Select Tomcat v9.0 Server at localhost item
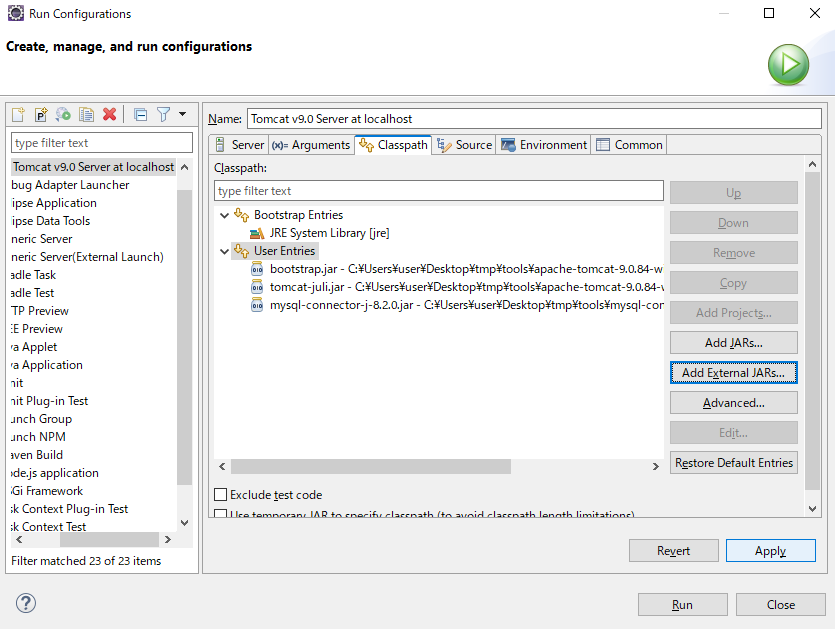This screenshot has width=835, height=629. click(x=93, y=167)
